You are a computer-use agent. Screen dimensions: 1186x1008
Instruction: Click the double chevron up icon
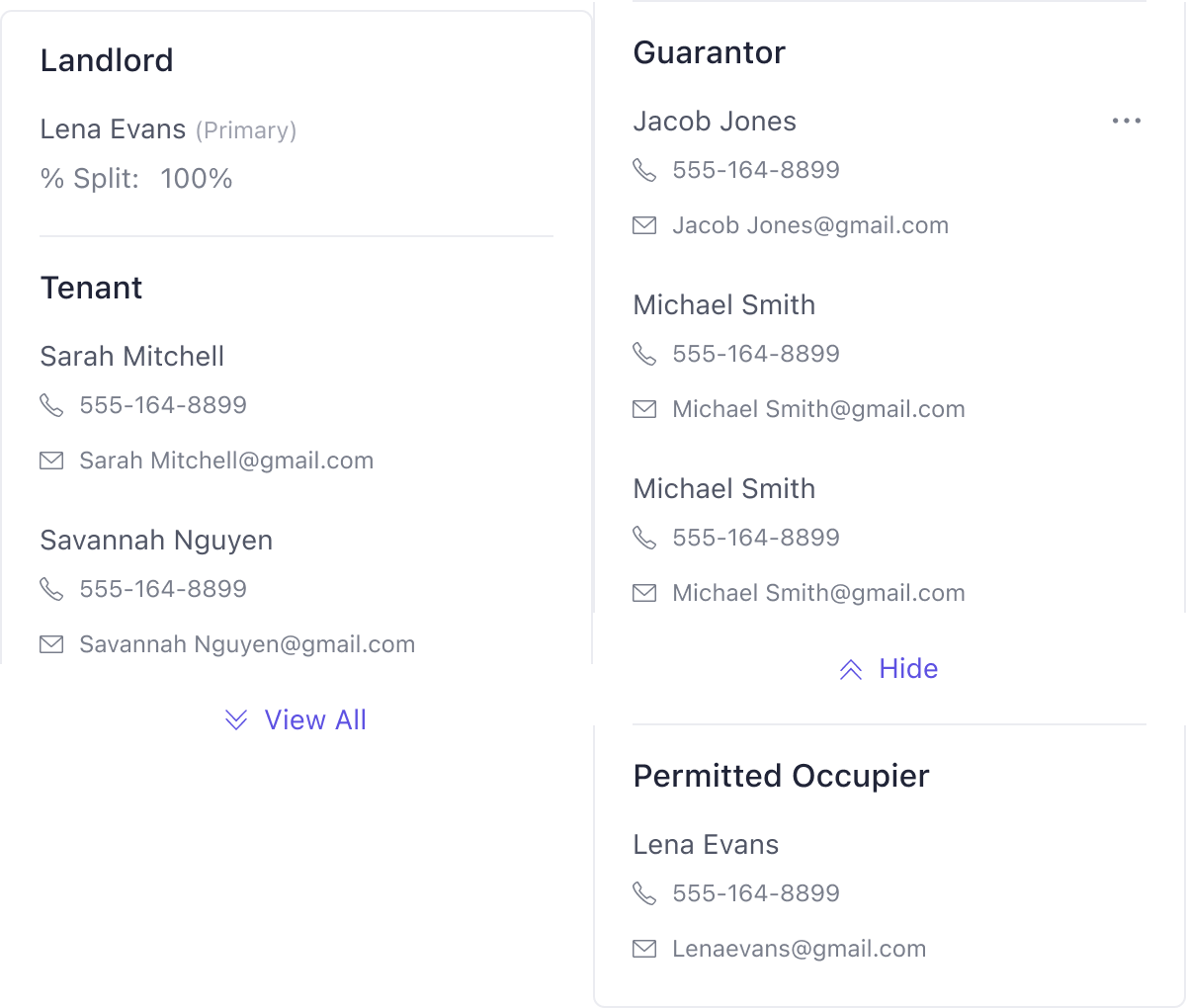point(851,670)
